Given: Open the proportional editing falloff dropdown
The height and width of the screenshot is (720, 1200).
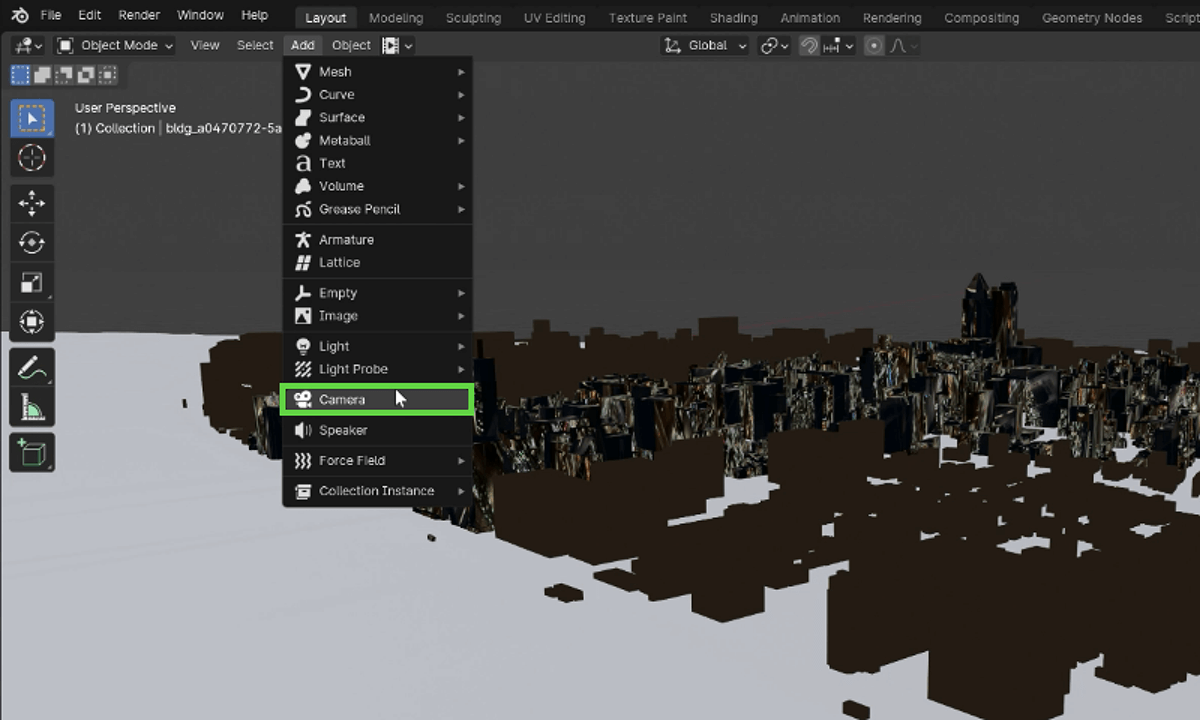Looking at the screenshot, I should [x=902, y=46].
